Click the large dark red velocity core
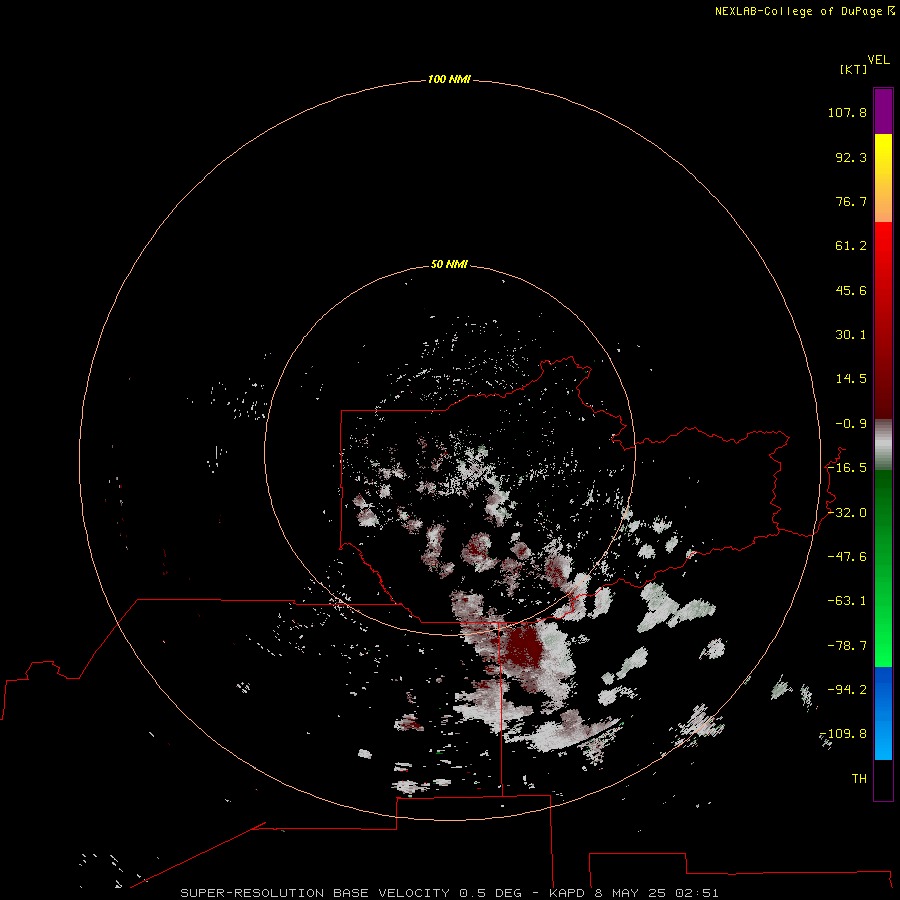The height and width of the screenshot is (900, 900). (x=523, y=647)
